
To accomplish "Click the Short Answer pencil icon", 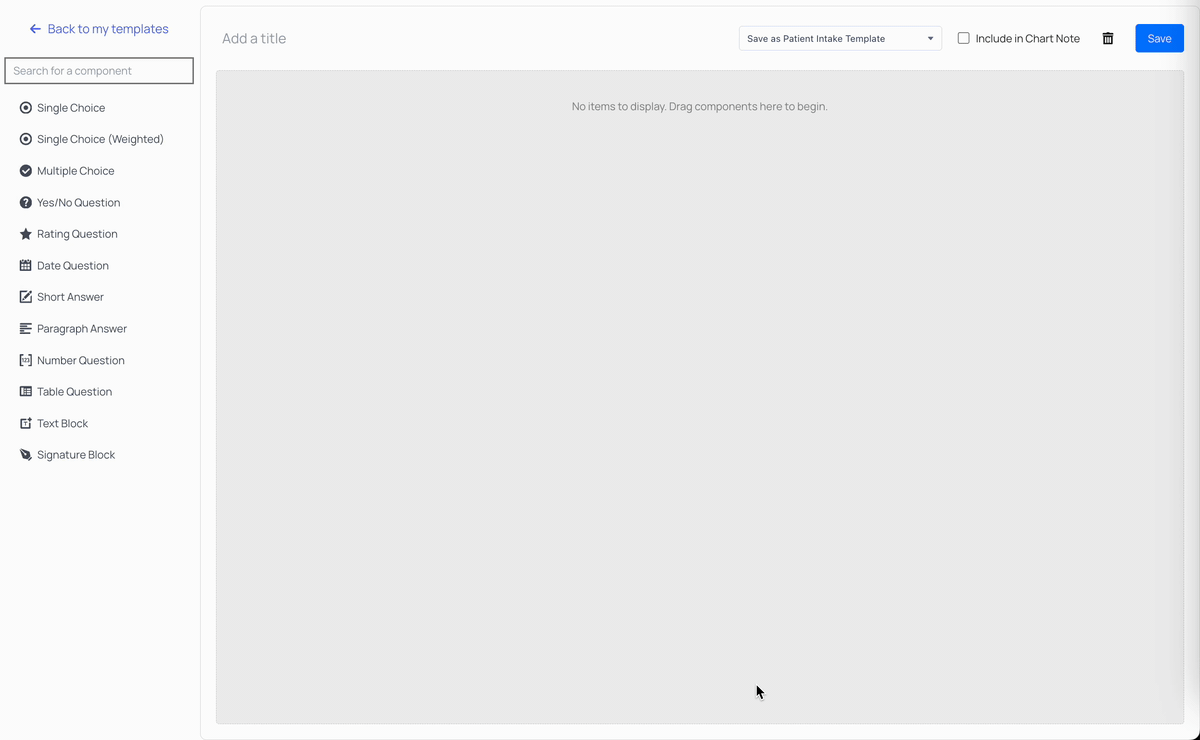I will click(x=26, y=297).
